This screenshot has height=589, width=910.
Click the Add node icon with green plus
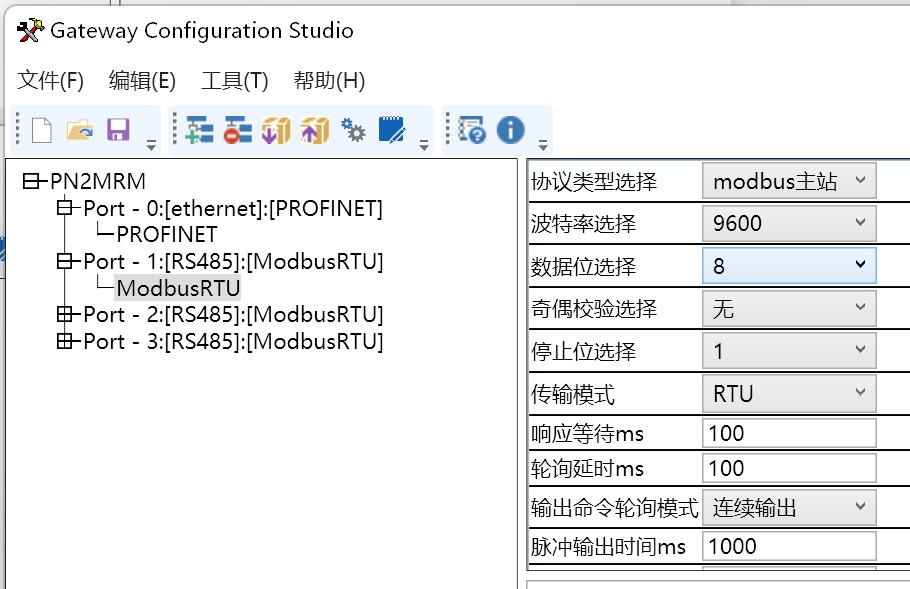pos(199,130)
